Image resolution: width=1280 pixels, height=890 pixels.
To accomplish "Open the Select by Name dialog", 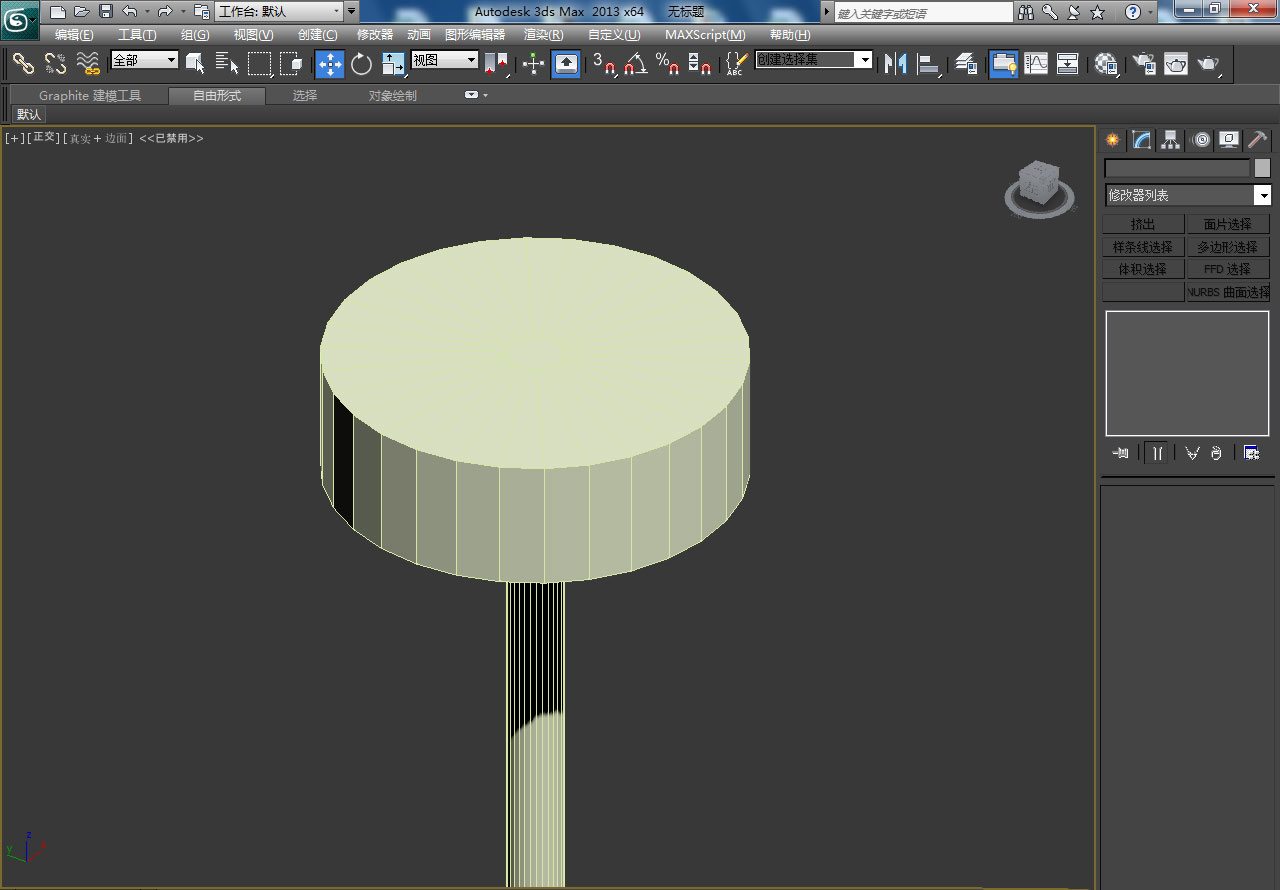I will 227,64.
